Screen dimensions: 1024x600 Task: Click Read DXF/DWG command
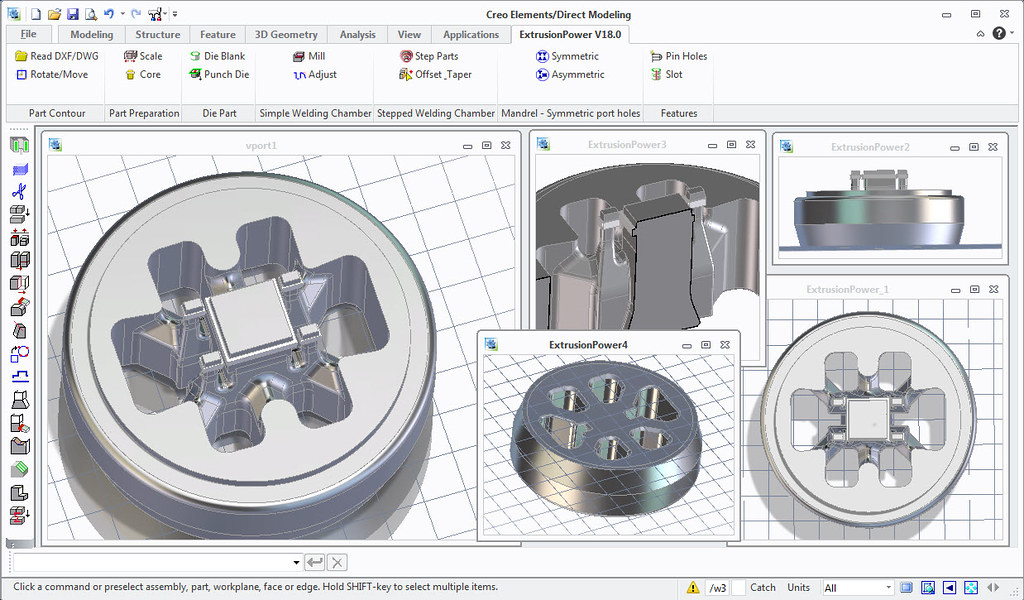57,56
